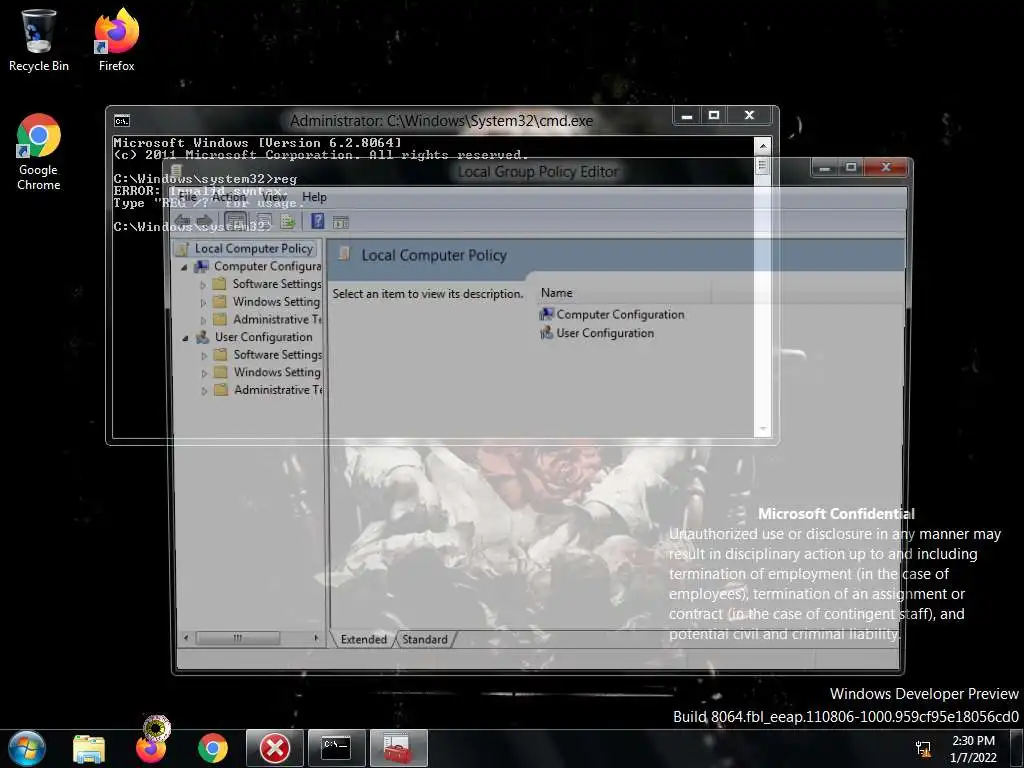Expand Software Settings under User Configuration
The image size is (1024, 768).
pos(204,355)
